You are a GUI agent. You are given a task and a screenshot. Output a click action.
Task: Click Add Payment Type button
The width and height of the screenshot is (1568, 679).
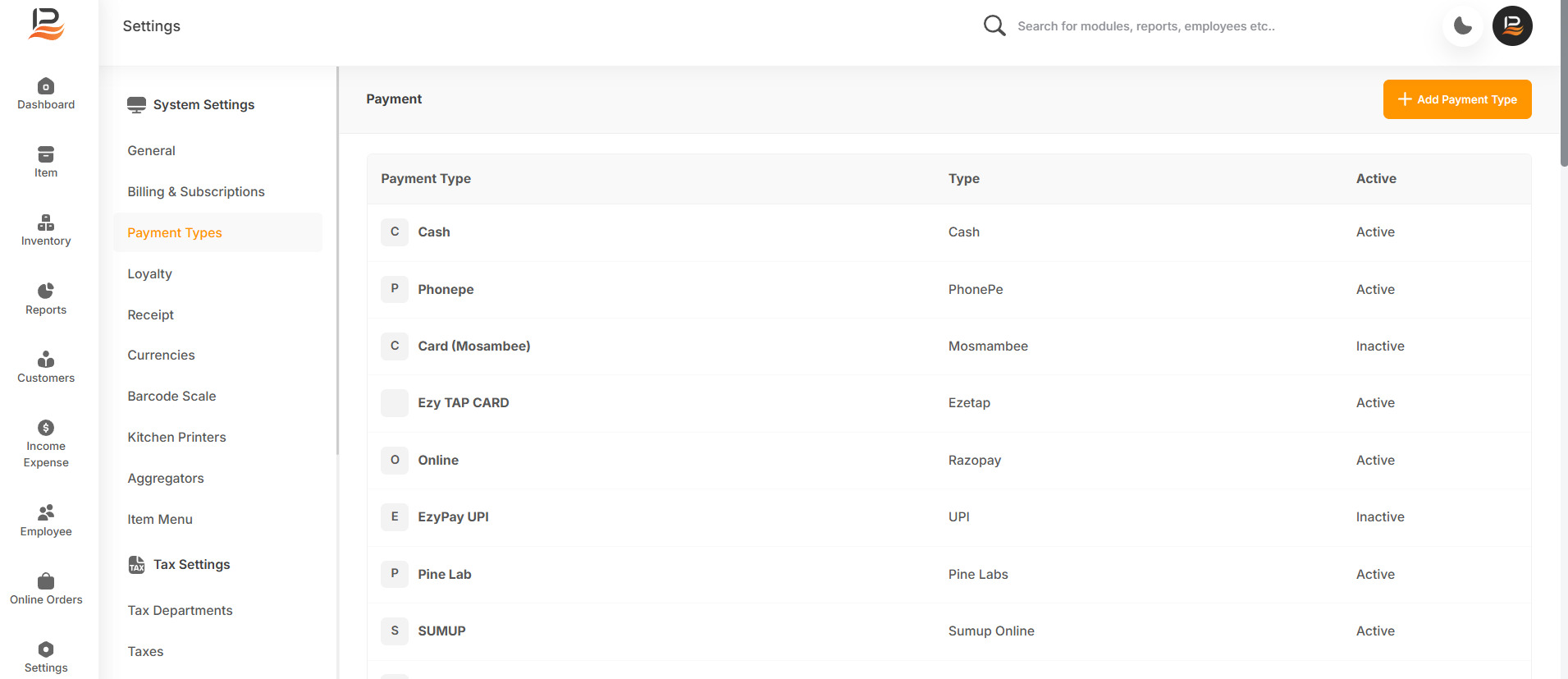1457,99
